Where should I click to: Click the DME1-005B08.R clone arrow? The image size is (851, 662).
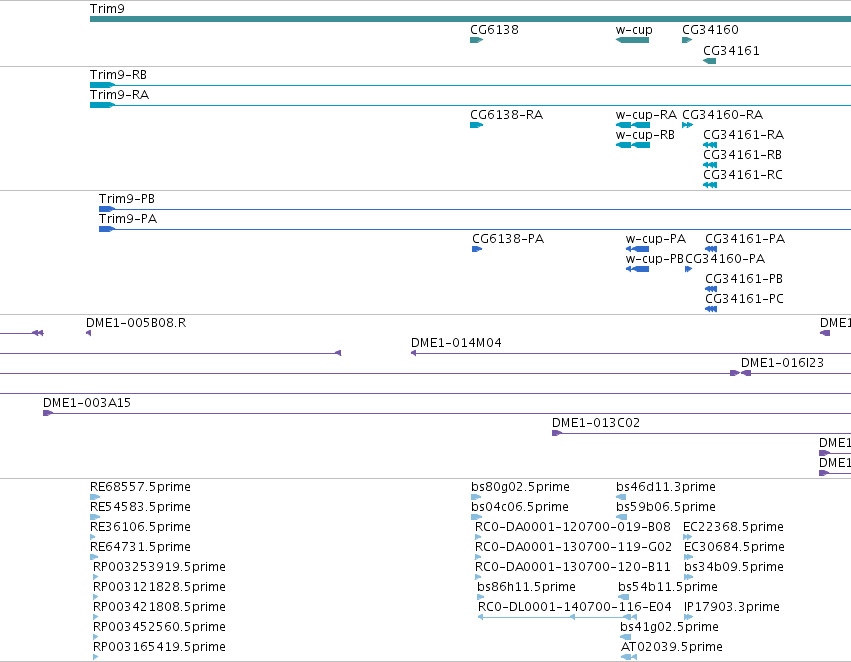pyautogui.click(x=88, y=334)
